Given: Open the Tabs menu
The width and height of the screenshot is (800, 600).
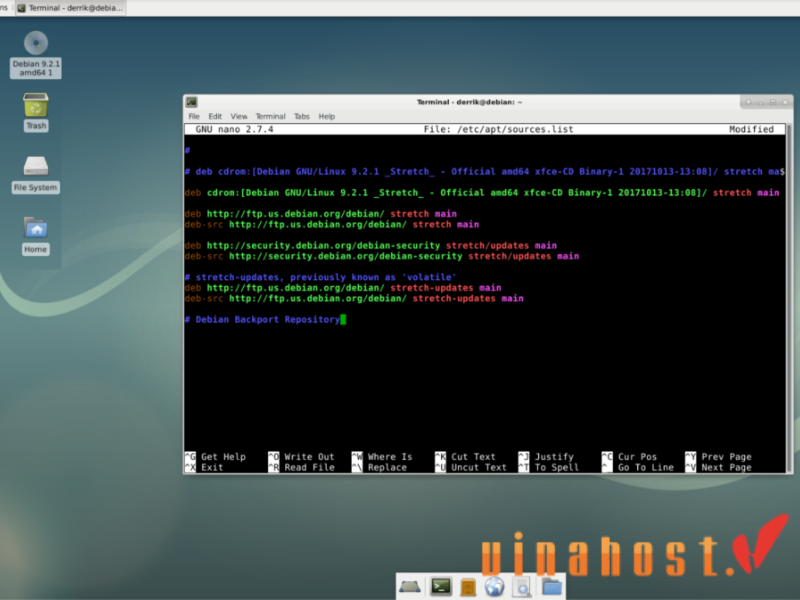Looking at the screenshot, I should pyautogui.click(x=302, y=116).
